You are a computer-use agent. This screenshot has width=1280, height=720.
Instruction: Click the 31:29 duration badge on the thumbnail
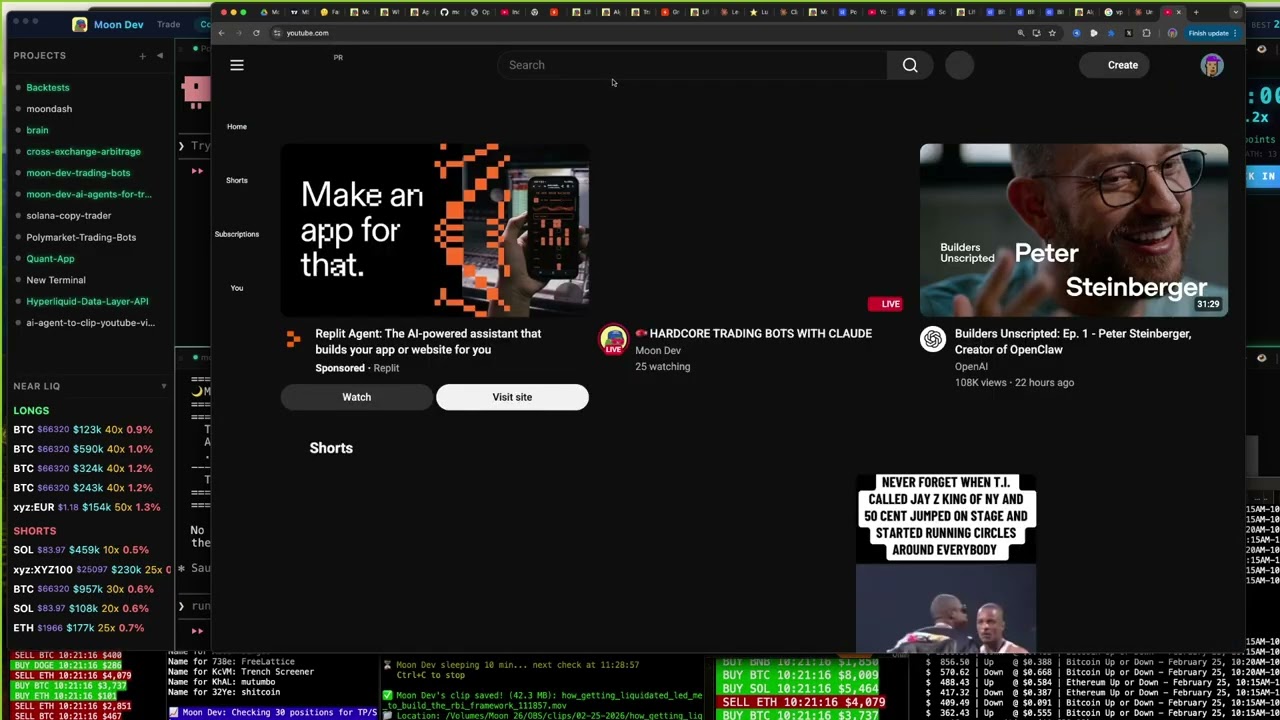[x=1208, y=304]
